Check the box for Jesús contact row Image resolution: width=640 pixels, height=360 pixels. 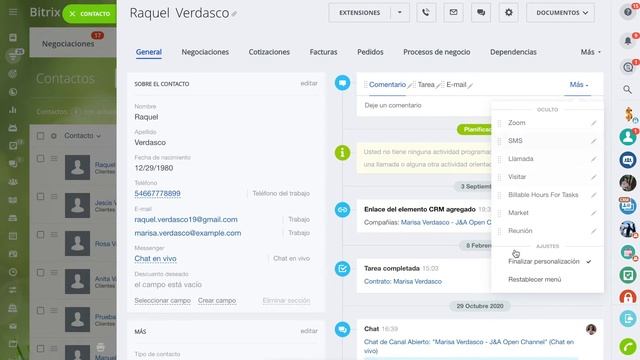pyautogui.click(x=40, y=197)
